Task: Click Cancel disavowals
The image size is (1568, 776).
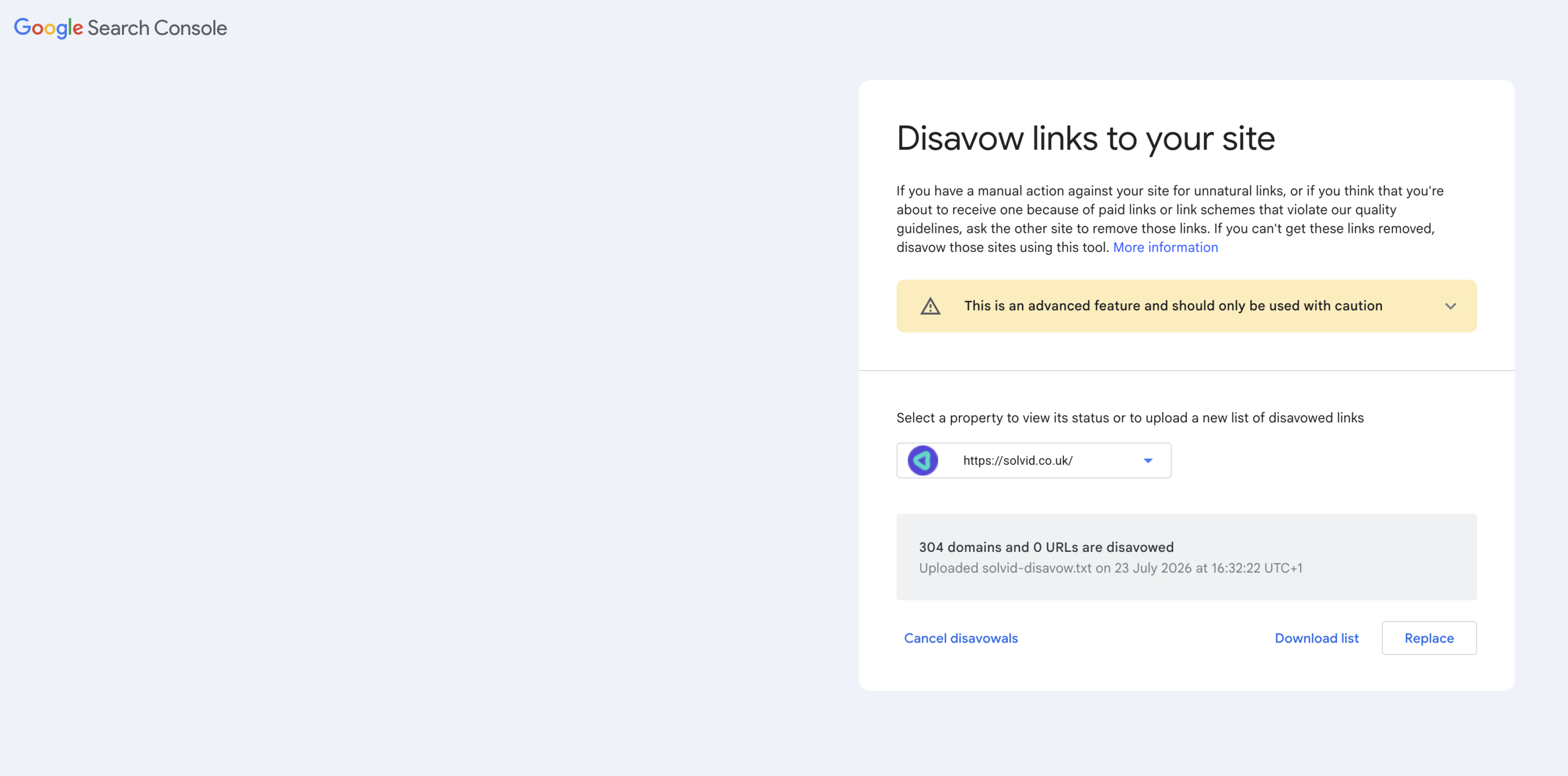Action: (960, 638)
